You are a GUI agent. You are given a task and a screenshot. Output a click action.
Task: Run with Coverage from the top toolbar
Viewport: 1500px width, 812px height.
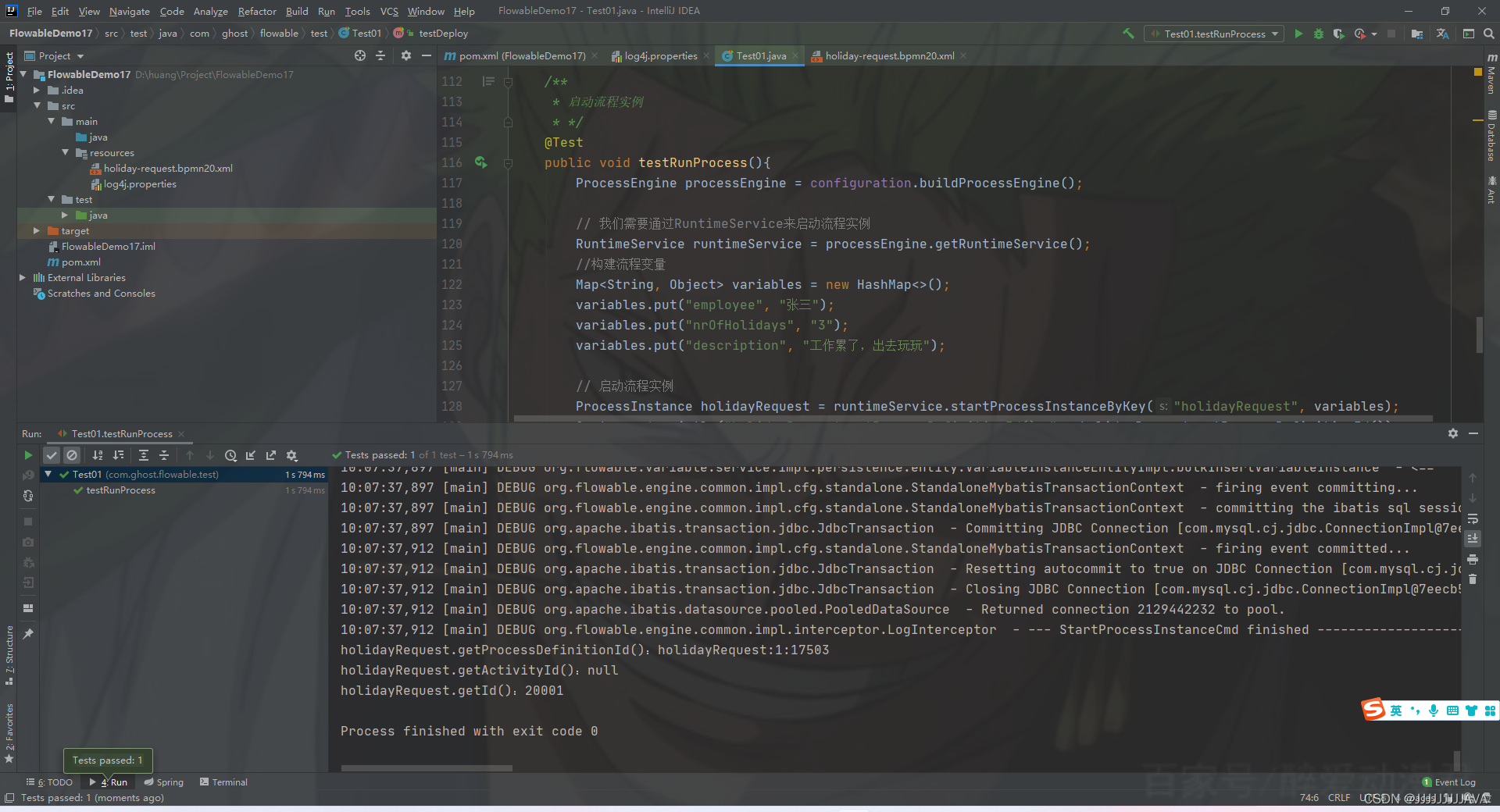click(1338, 34)
